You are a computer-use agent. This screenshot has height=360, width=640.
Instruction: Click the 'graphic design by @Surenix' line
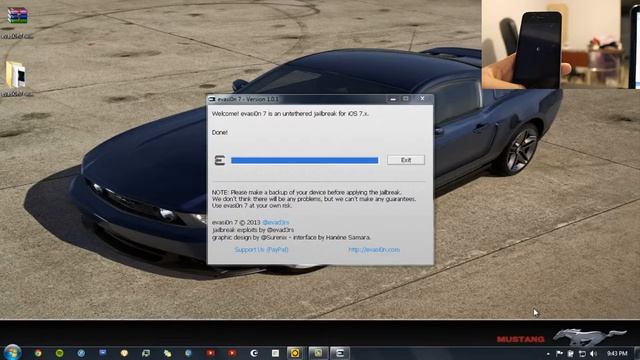point(291,237)
